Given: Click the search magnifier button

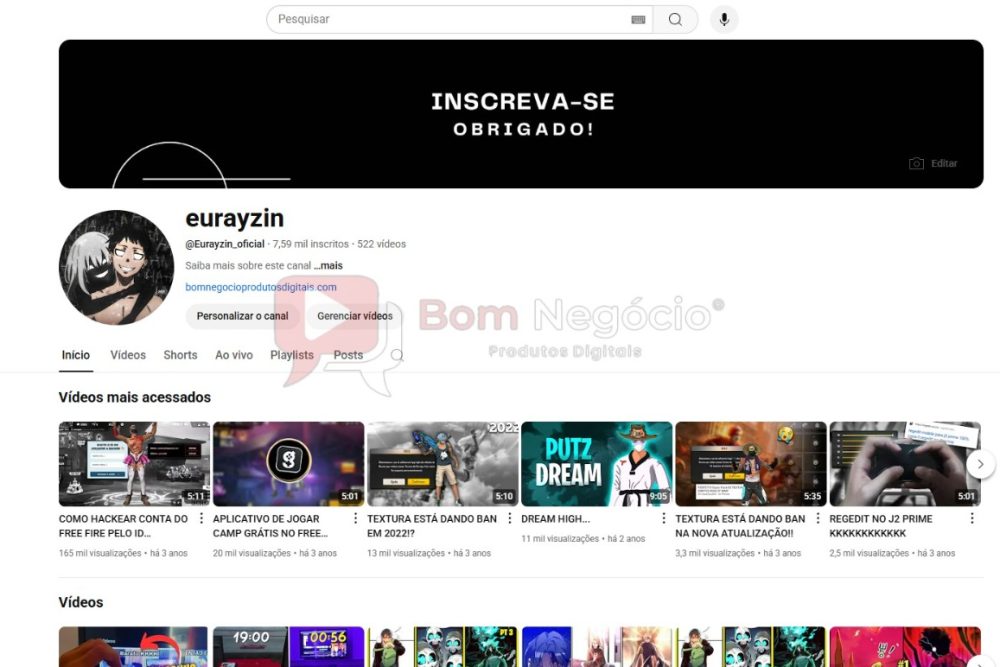Looking at the screenshot, I should click(675, 19).
